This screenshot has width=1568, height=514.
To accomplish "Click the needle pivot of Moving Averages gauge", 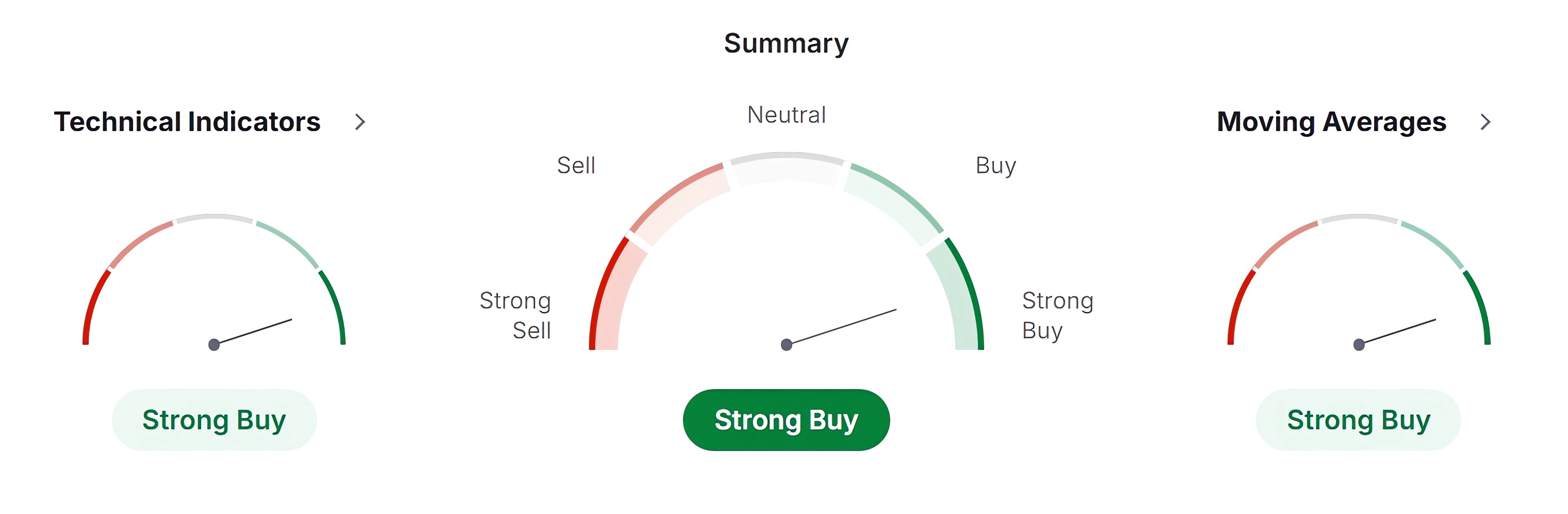I will (x=1359, y=345).
